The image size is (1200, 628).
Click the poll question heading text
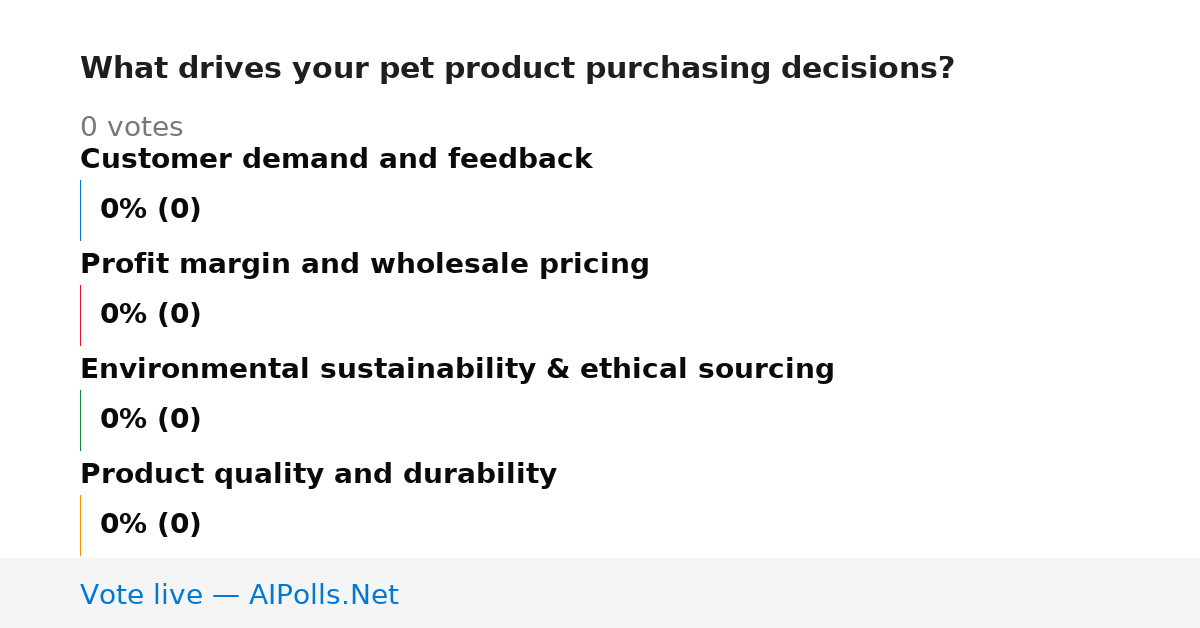point(517,69)
